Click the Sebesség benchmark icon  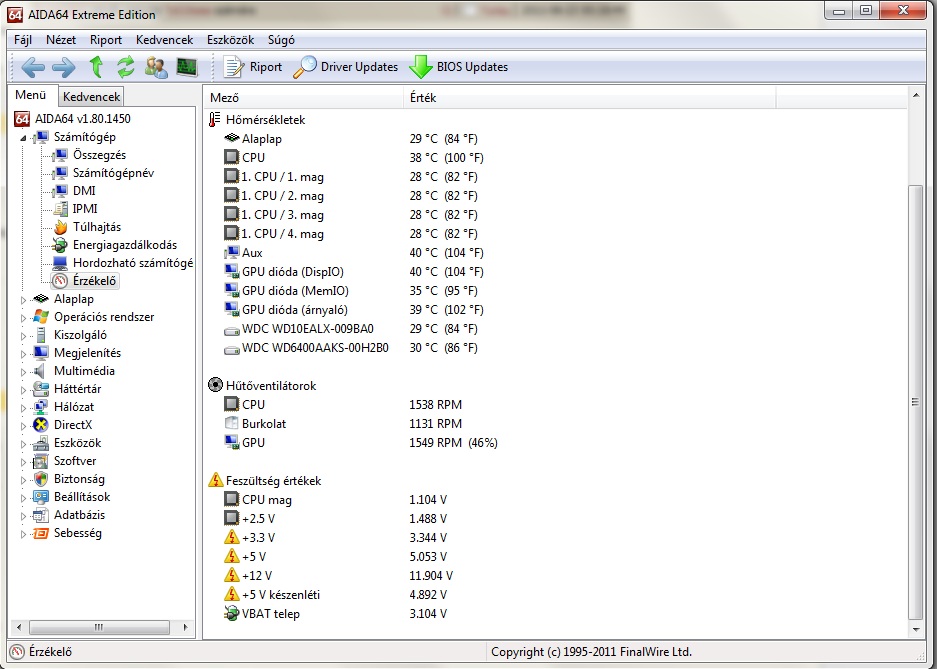[x=41, y=533]
